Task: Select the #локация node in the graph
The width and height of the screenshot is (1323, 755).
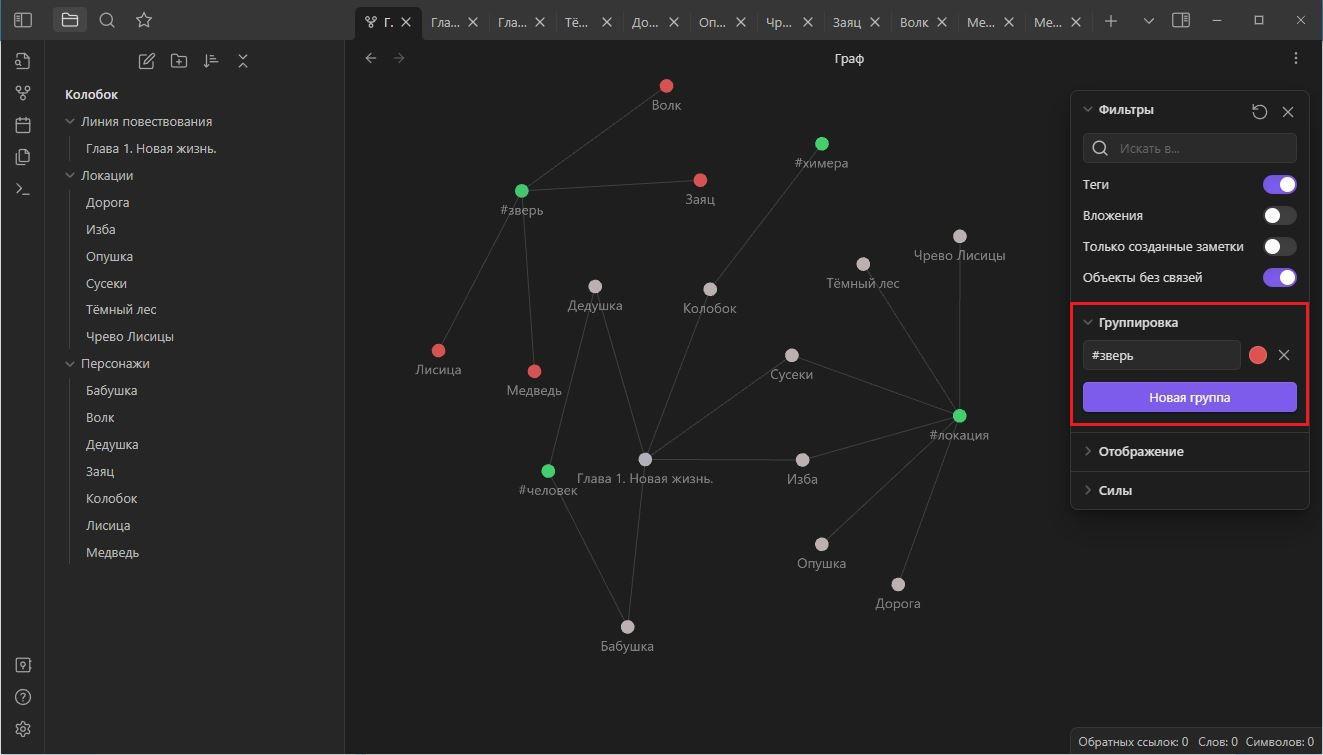Action: point(959,416)
